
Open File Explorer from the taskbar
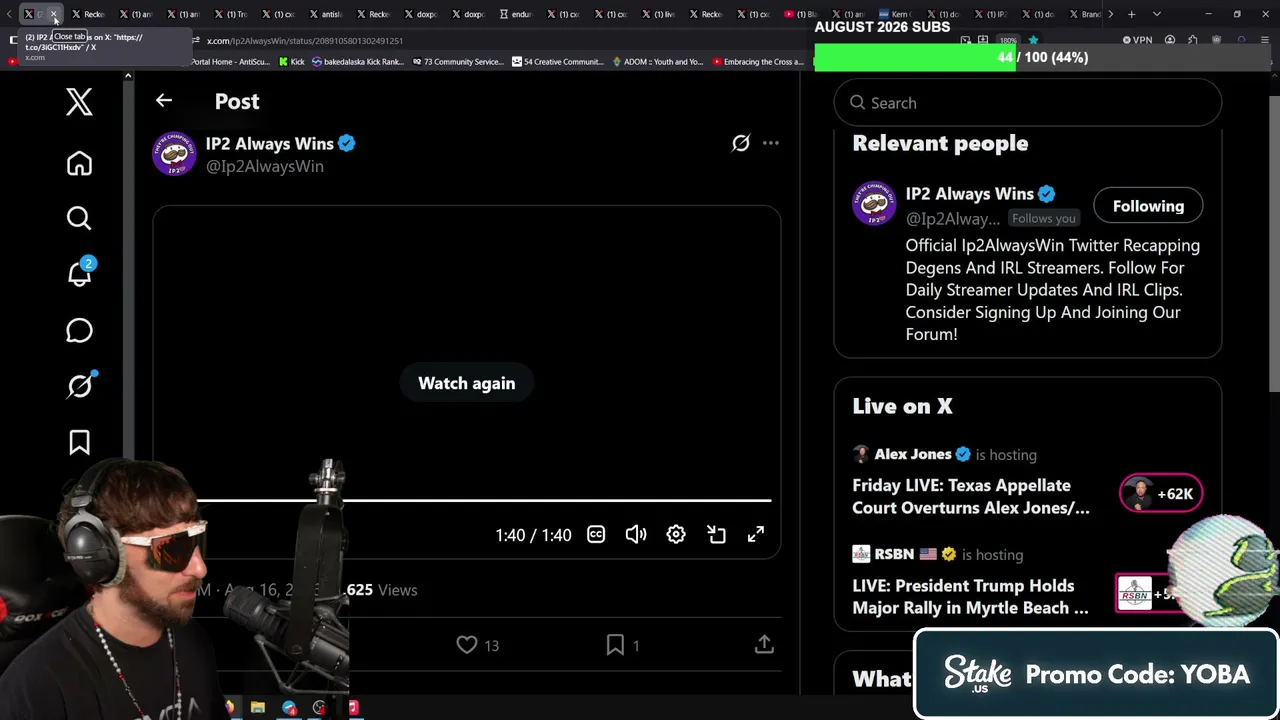tap(258, 708)
